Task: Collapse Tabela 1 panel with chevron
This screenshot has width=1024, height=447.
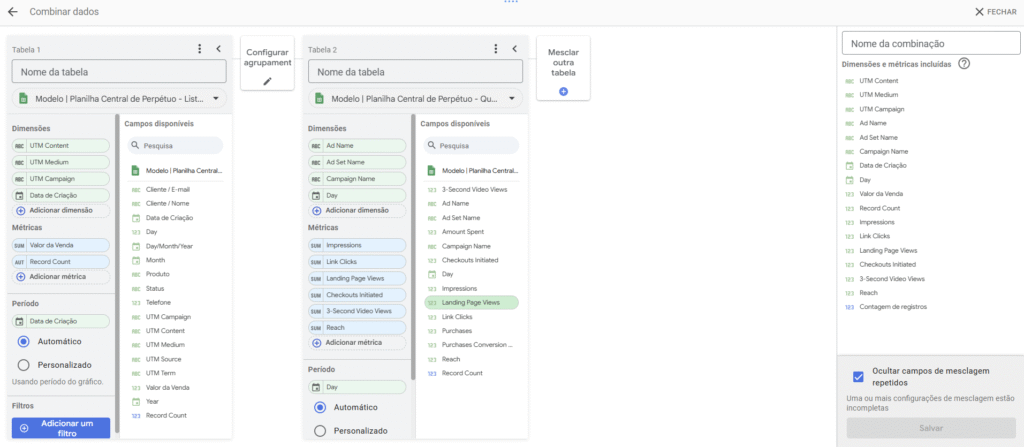Action: 218,48
